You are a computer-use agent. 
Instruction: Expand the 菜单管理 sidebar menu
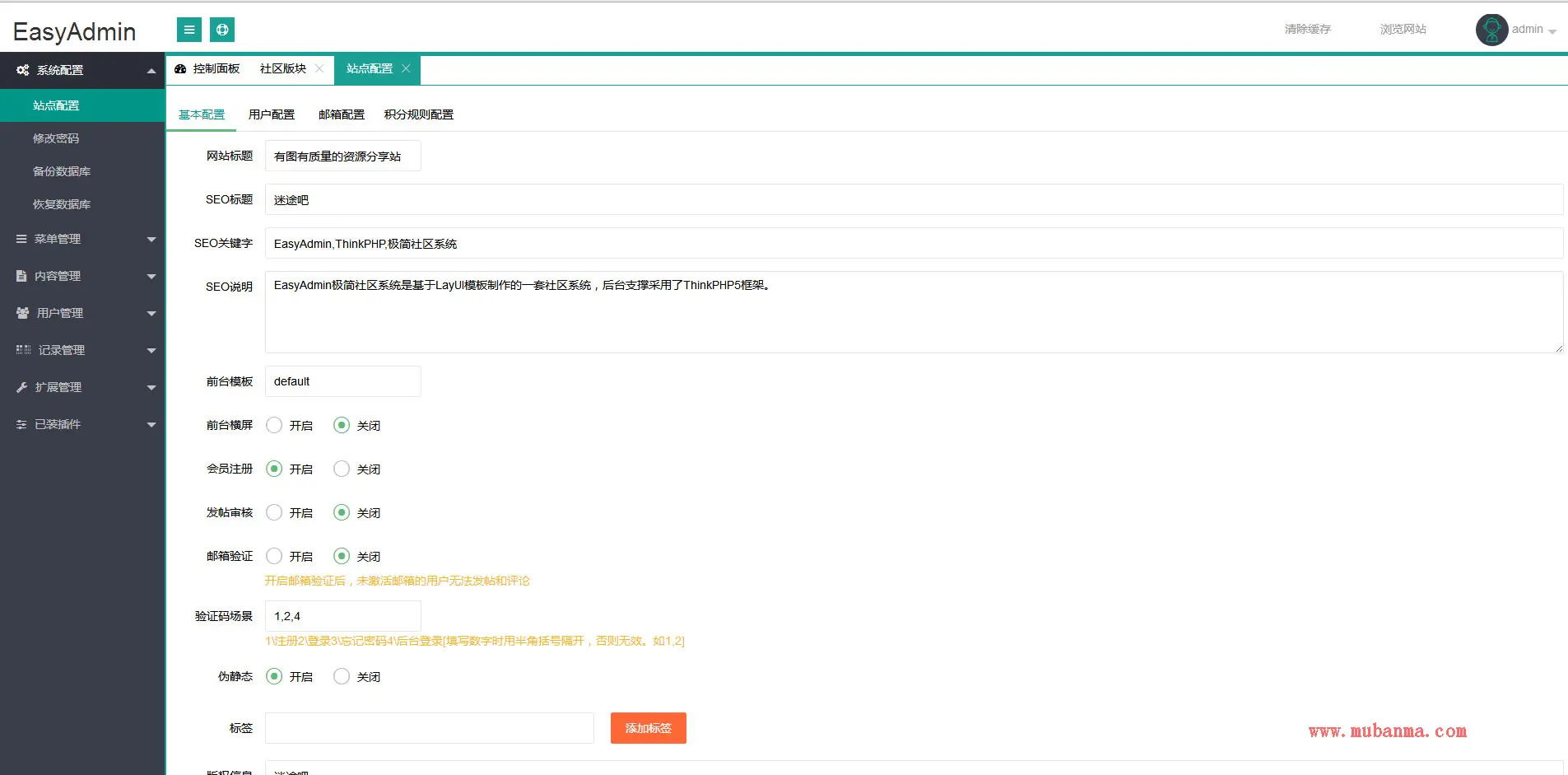pyautogui.click(x=82, y=239)
